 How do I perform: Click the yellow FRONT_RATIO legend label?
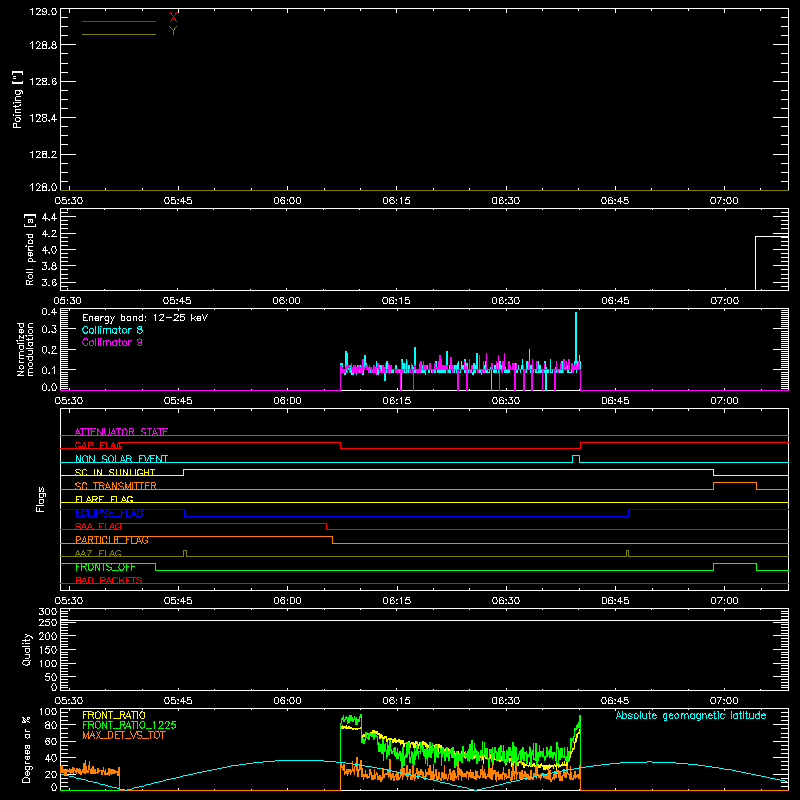pyautogui.click(x=114, y=715)
